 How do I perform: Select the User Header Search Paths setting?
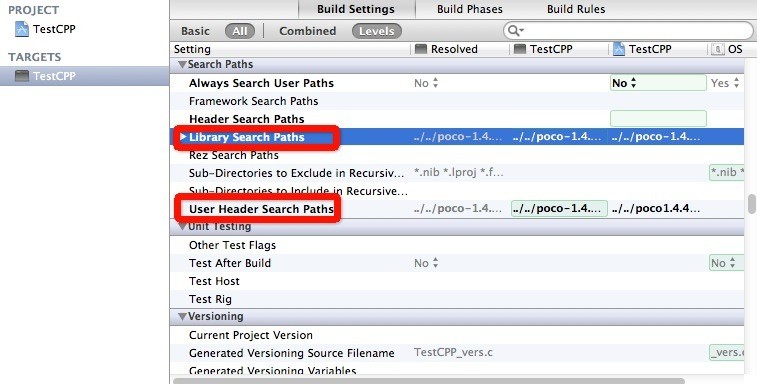pos(261,209)
